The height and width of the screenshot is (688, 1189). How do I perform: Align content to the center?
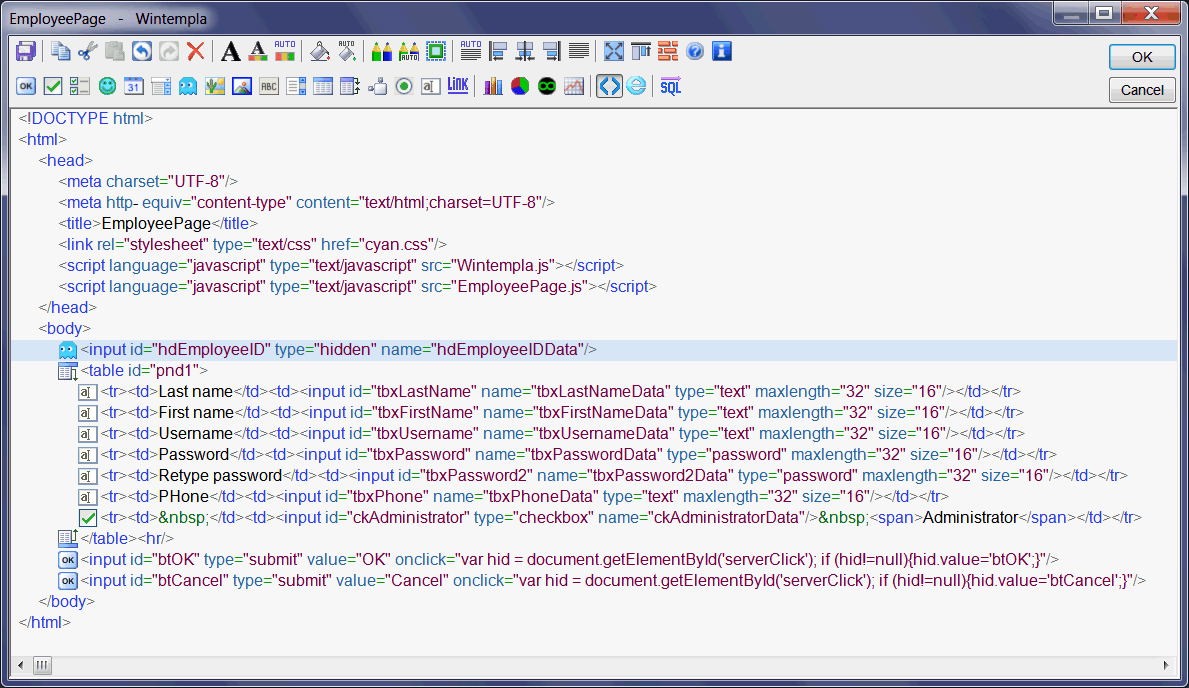tap(525, 52)
